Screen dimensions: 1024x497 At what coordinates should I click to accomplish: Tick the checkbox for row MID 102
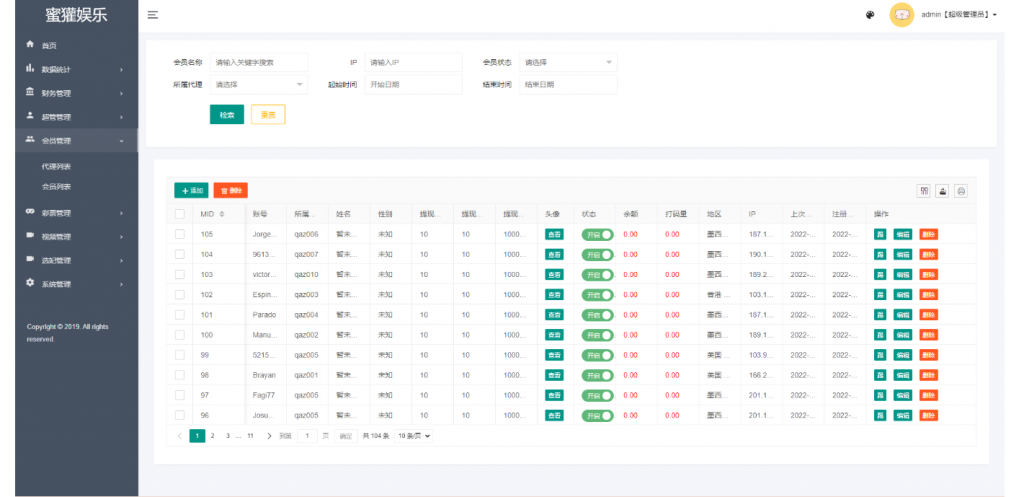tap(180, 295)
